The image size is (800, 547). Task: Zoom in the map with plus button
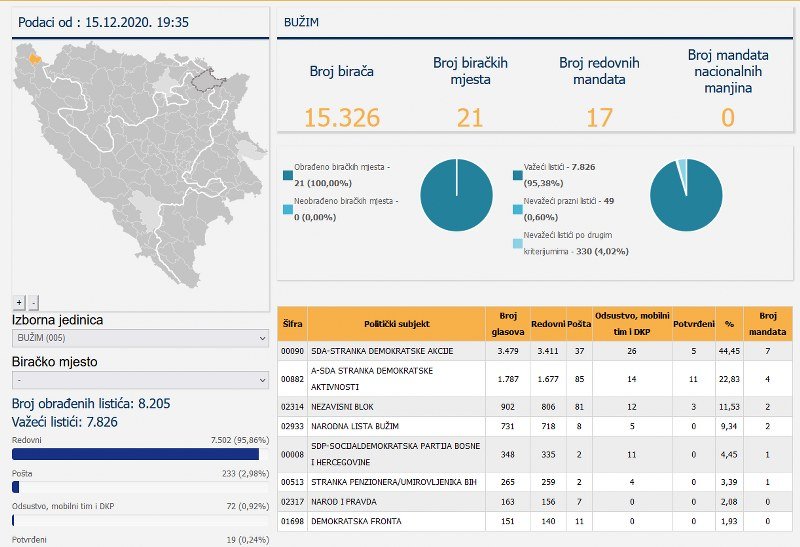[x=19, y=301]
